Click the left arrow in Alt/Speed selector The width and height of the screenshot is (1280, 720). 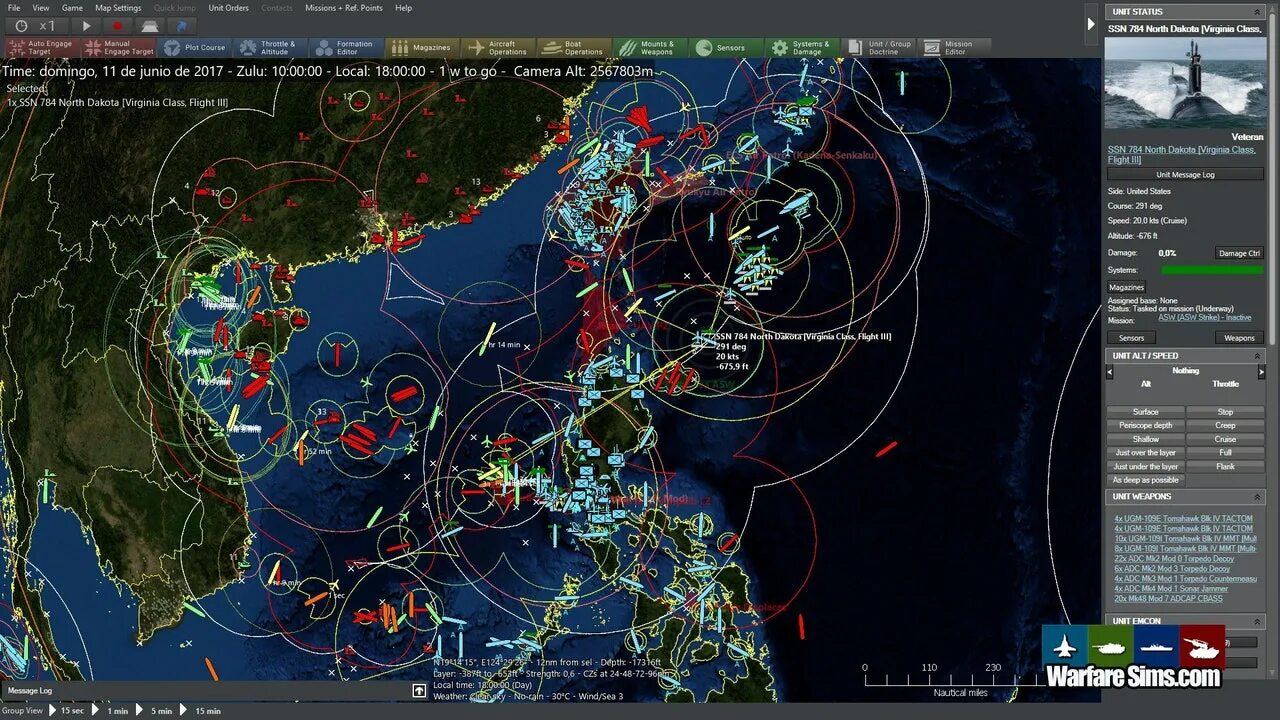(x=1109, y=372)
